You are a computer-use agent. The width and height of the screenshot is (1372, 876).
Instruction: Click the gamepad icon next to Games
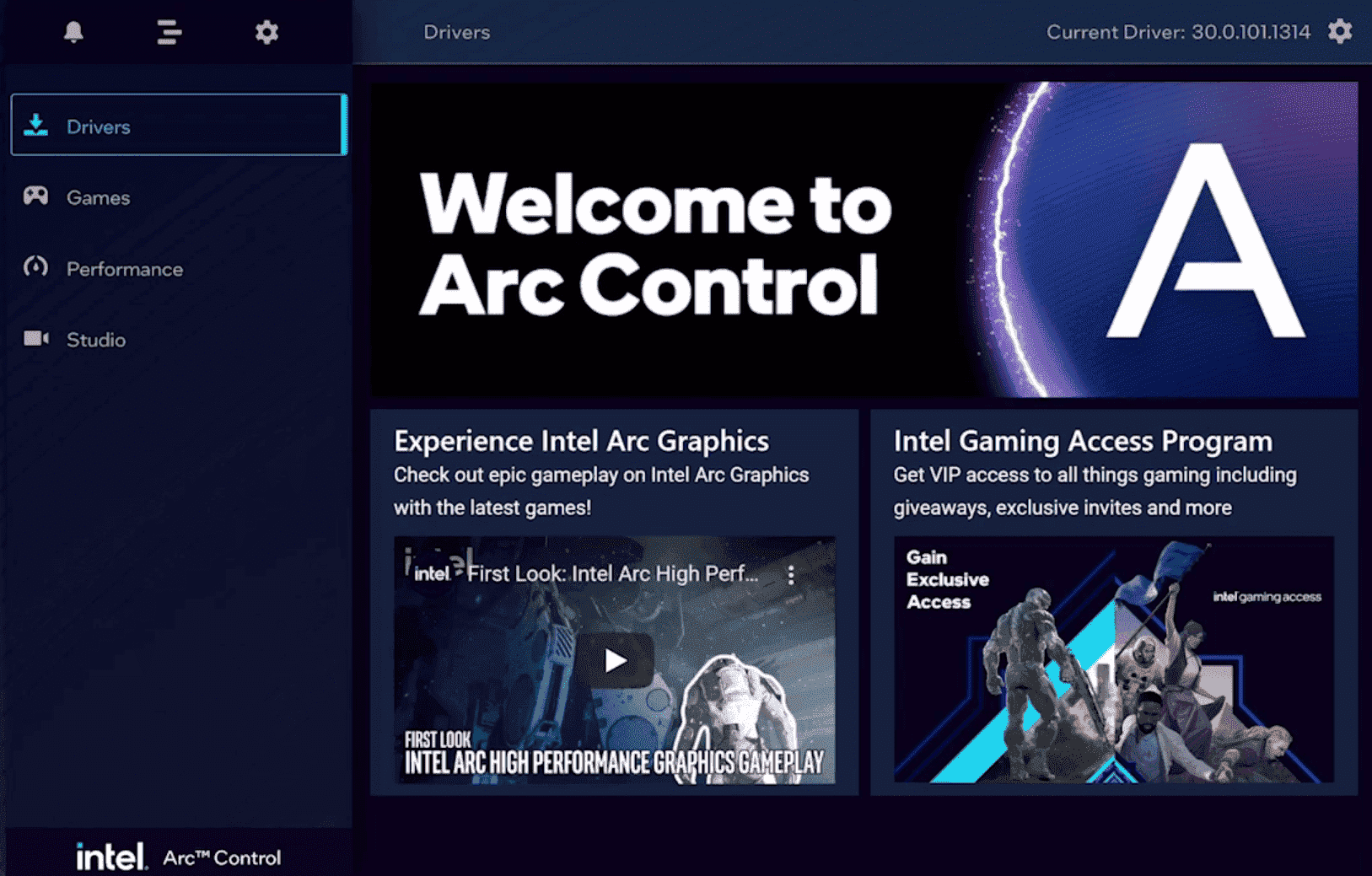pyautogui.click(x=35, y=196)
